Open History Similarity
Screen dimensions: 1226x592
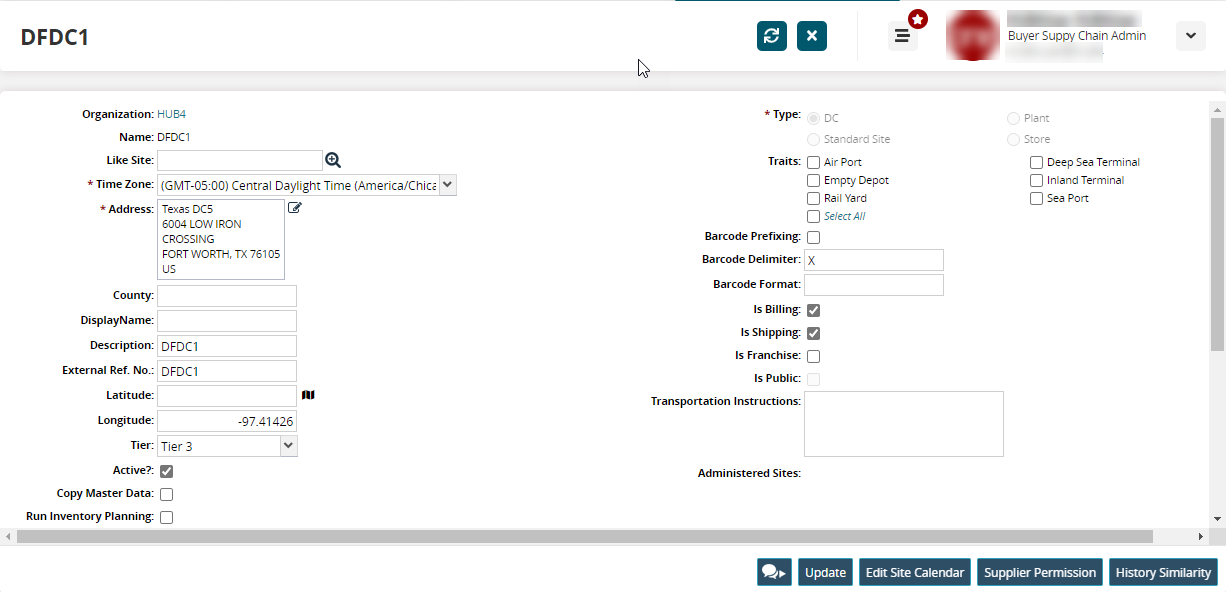1163,572
